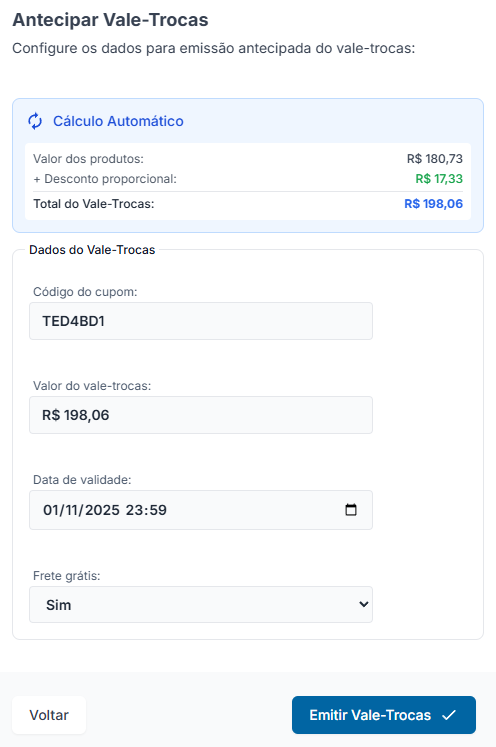Open the calendar picker icon in Data de validade
This screenshot has height=747, width=496.
pos(351,510)
